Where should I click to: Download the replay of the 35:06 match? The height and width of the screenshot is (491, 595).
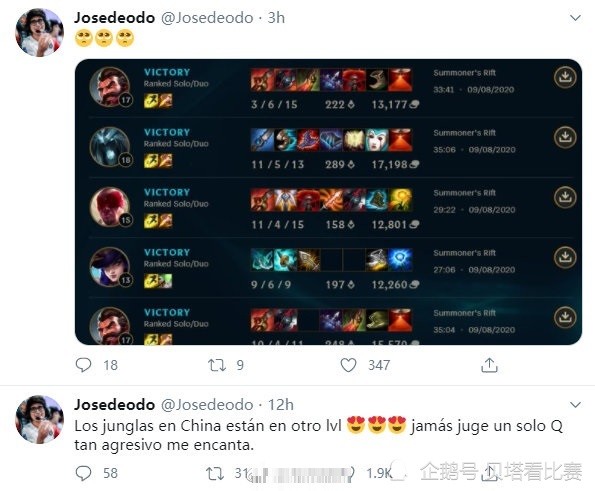tap(565, 137)
